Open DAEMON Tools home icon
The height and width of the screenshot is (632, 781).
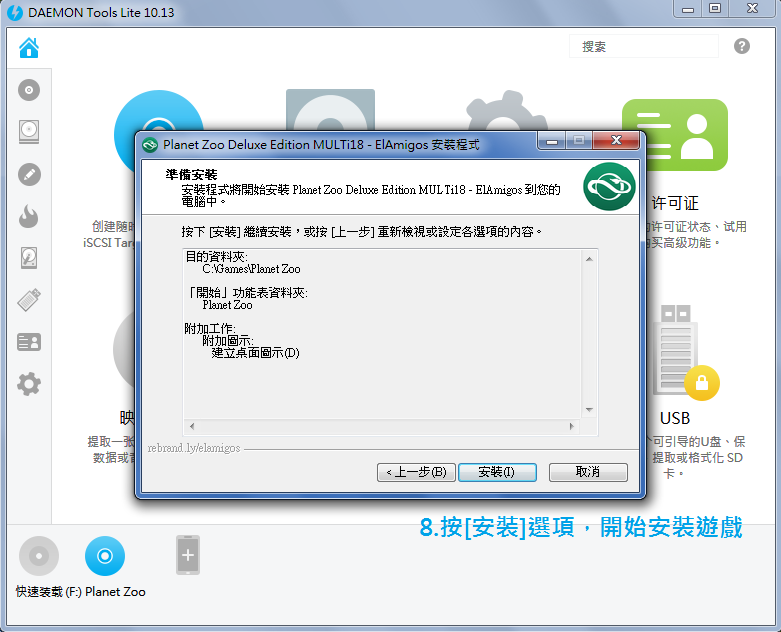[x=29, y=47]
